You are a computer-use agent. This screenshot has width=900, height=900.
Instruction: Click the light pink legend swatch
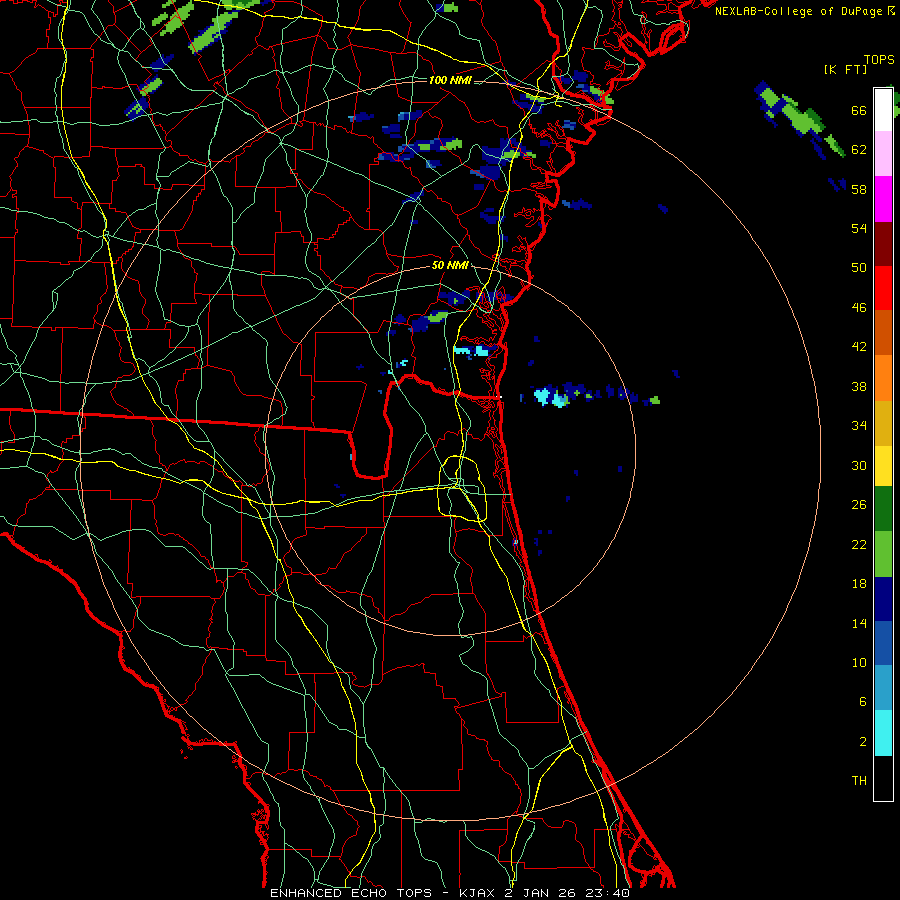[883, 154]
